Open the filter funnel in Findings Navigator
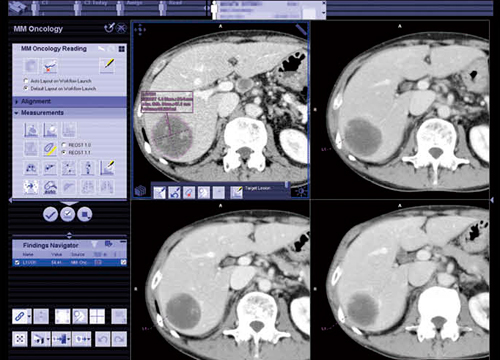The image size is (500, 360). (x=94, y=245)
